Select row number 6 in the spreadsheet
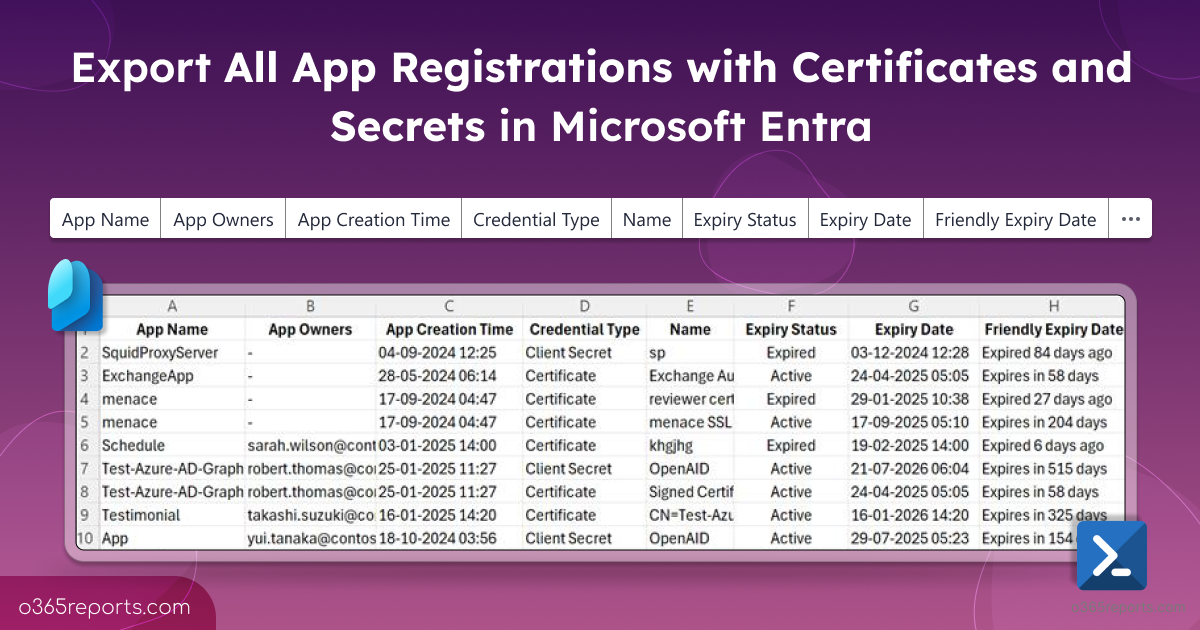Image resolution: width=1200 pixels, height=630 pixels. pos(86,445)
